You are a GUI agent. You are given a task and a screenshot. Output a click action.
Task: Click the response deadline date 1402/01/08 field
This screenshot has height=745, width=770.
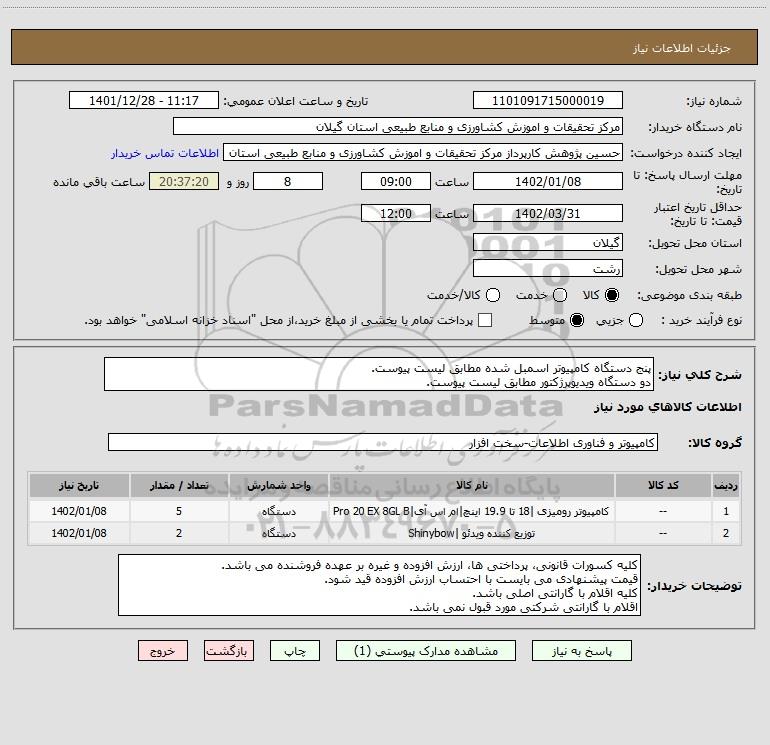point(548,181)
